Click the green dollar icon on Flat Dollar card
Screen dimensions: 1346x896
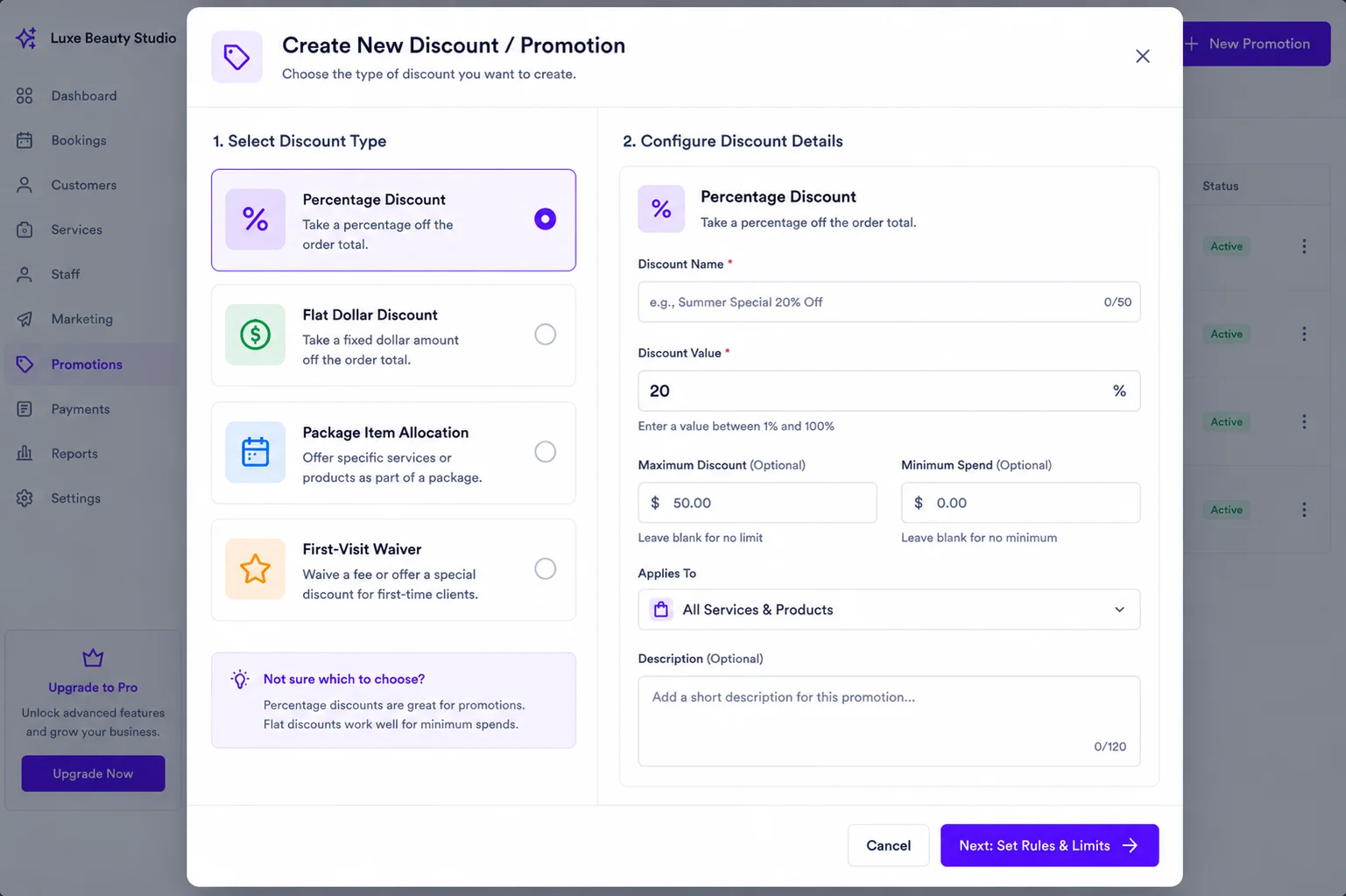tap(255, 335)
